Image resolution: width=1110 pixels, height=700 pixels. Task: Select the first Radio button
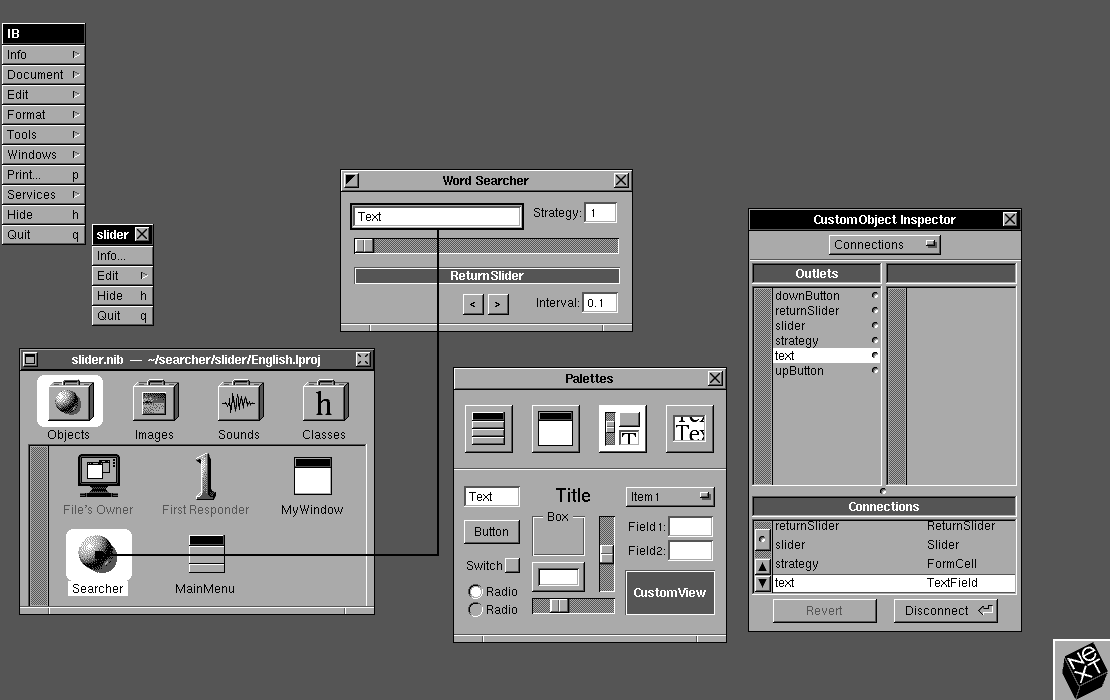click(x=475, y=592)
